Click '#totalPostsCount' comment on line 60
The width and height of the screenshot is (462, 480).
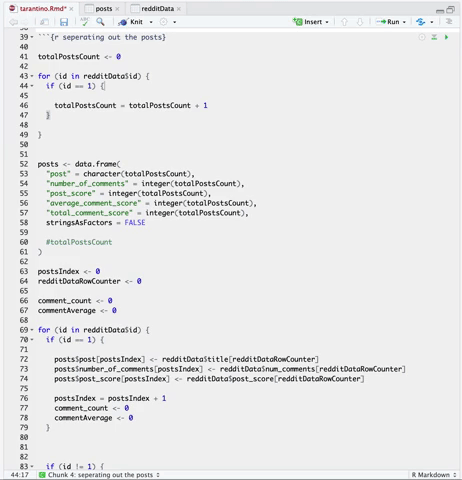79,242
